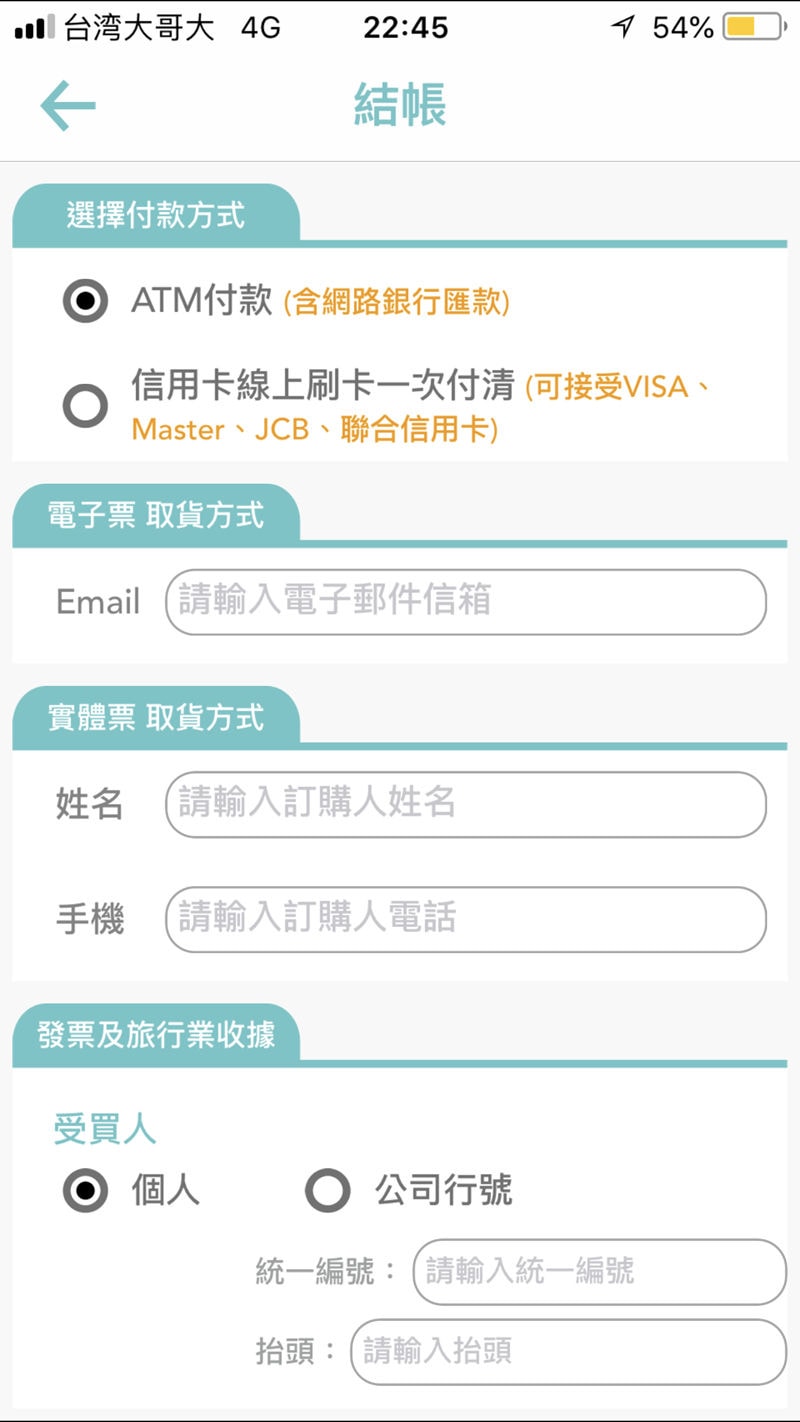Focus the Email input field
Viewport: 800px width, 1422px height.
pos(466,602)
